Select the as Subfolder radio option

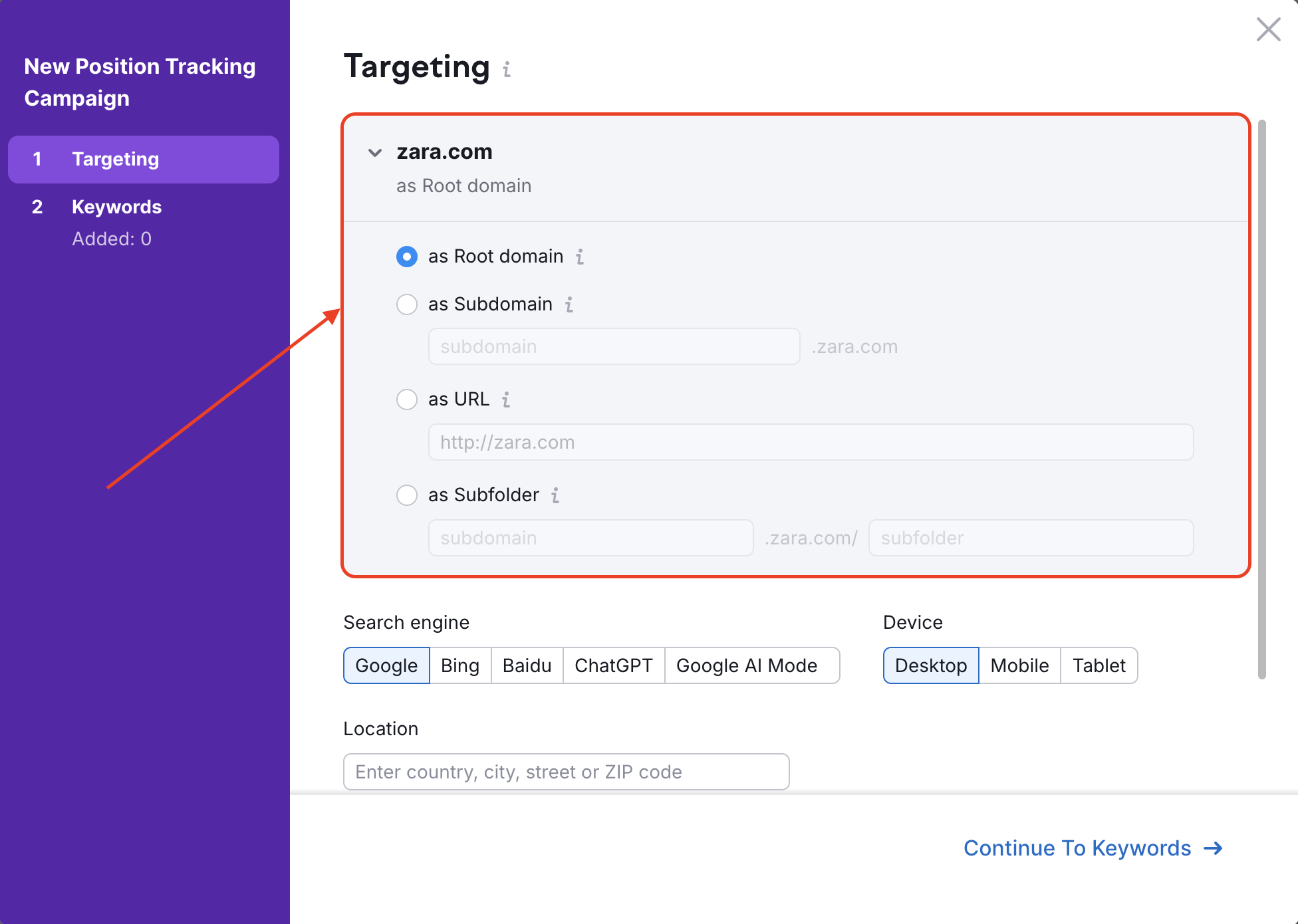pyautogui.click(x=406, y=495)
